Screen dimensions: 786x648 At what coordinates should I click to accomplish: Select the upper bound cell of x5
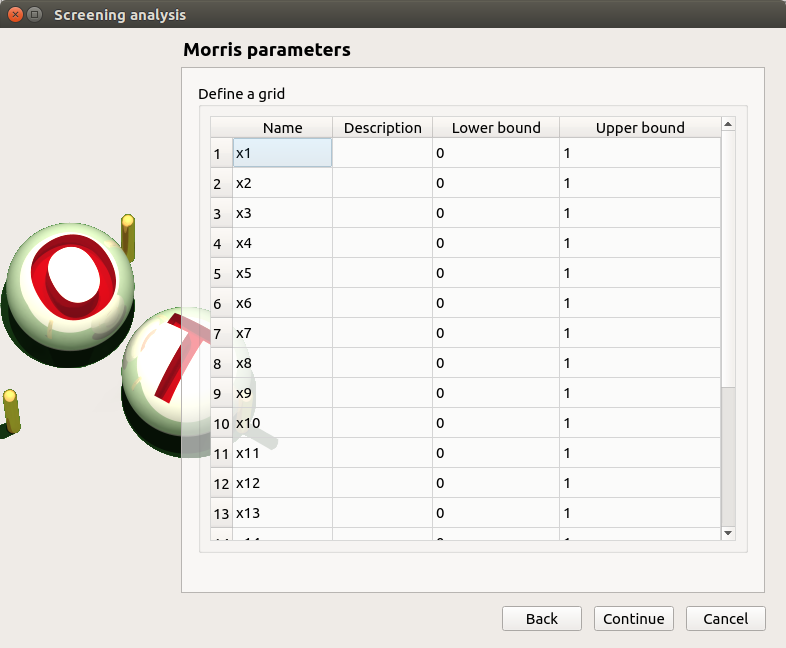tap(639, 273)
